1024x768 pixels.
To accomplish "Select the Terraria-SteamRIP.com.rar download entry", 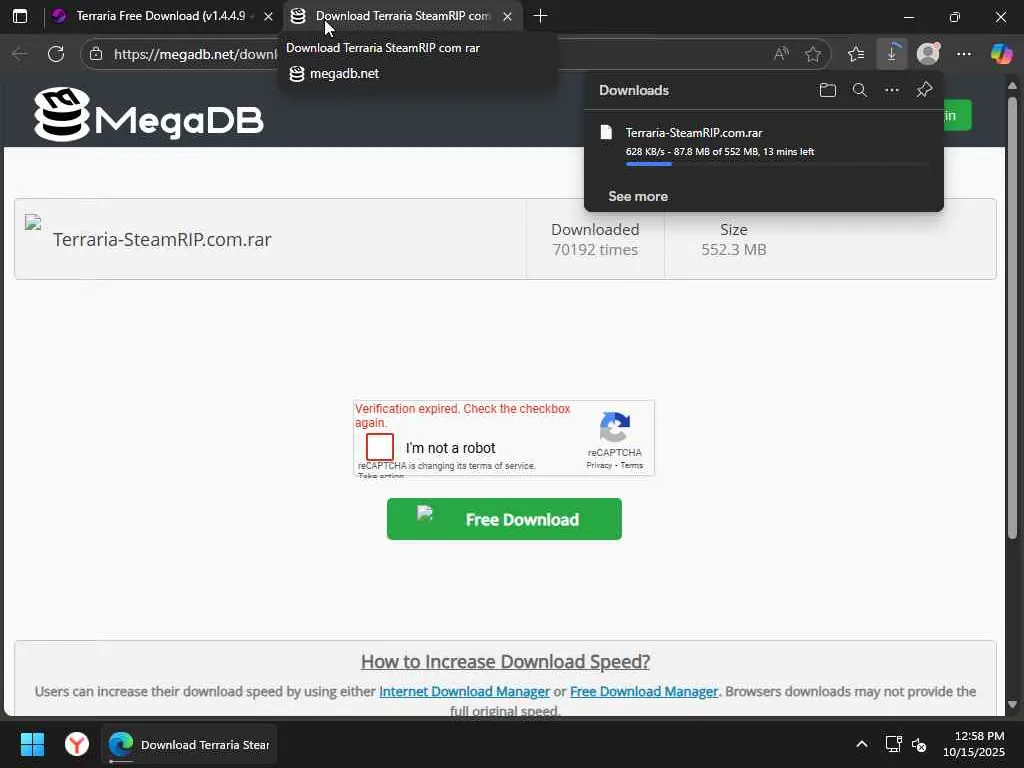I will pos(763,143).
